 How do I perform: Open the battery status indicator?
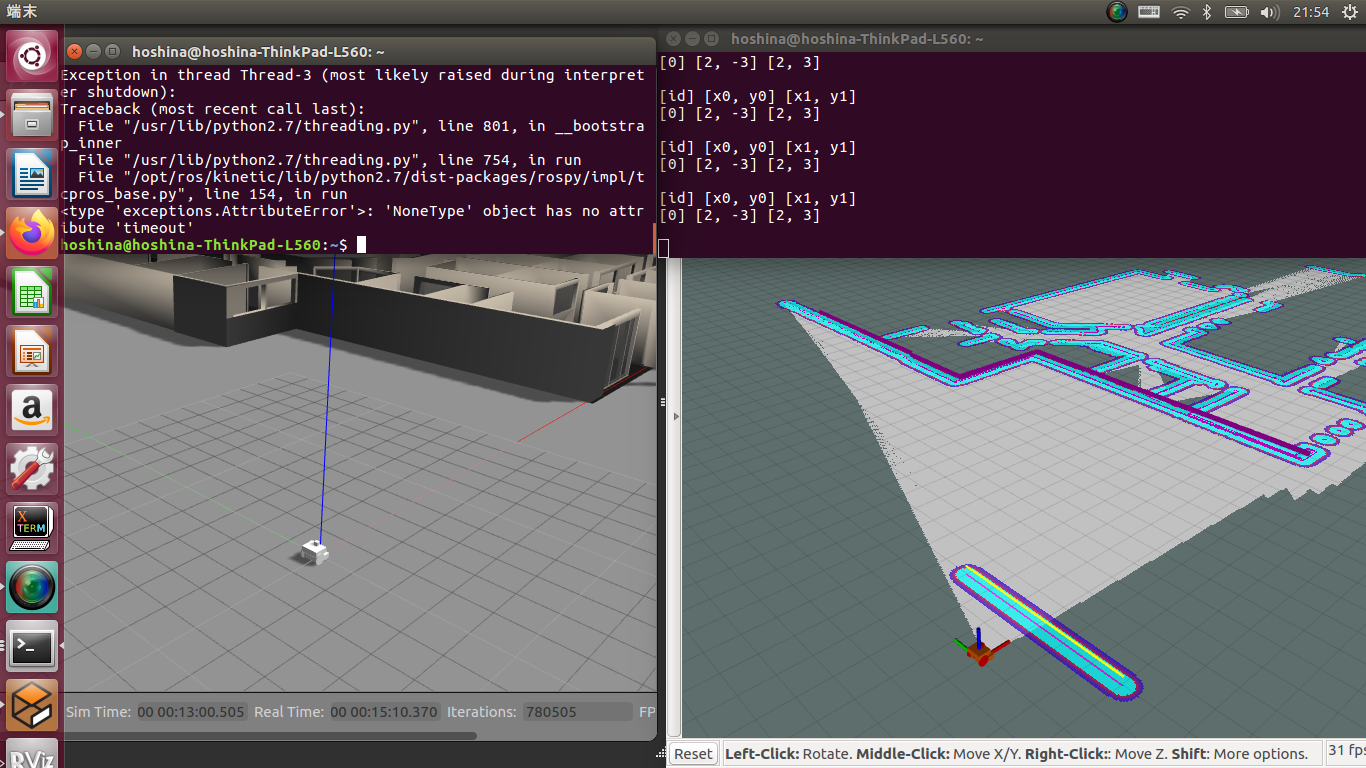[1237, 12]
